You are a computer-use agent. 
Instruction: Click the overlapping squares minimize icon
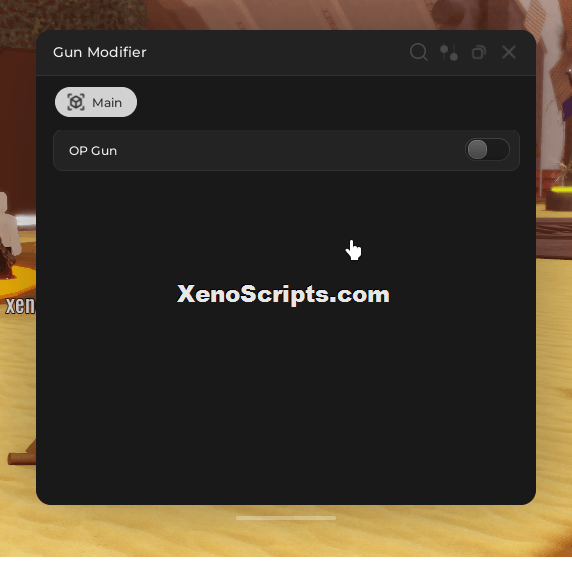coord(479,52)
